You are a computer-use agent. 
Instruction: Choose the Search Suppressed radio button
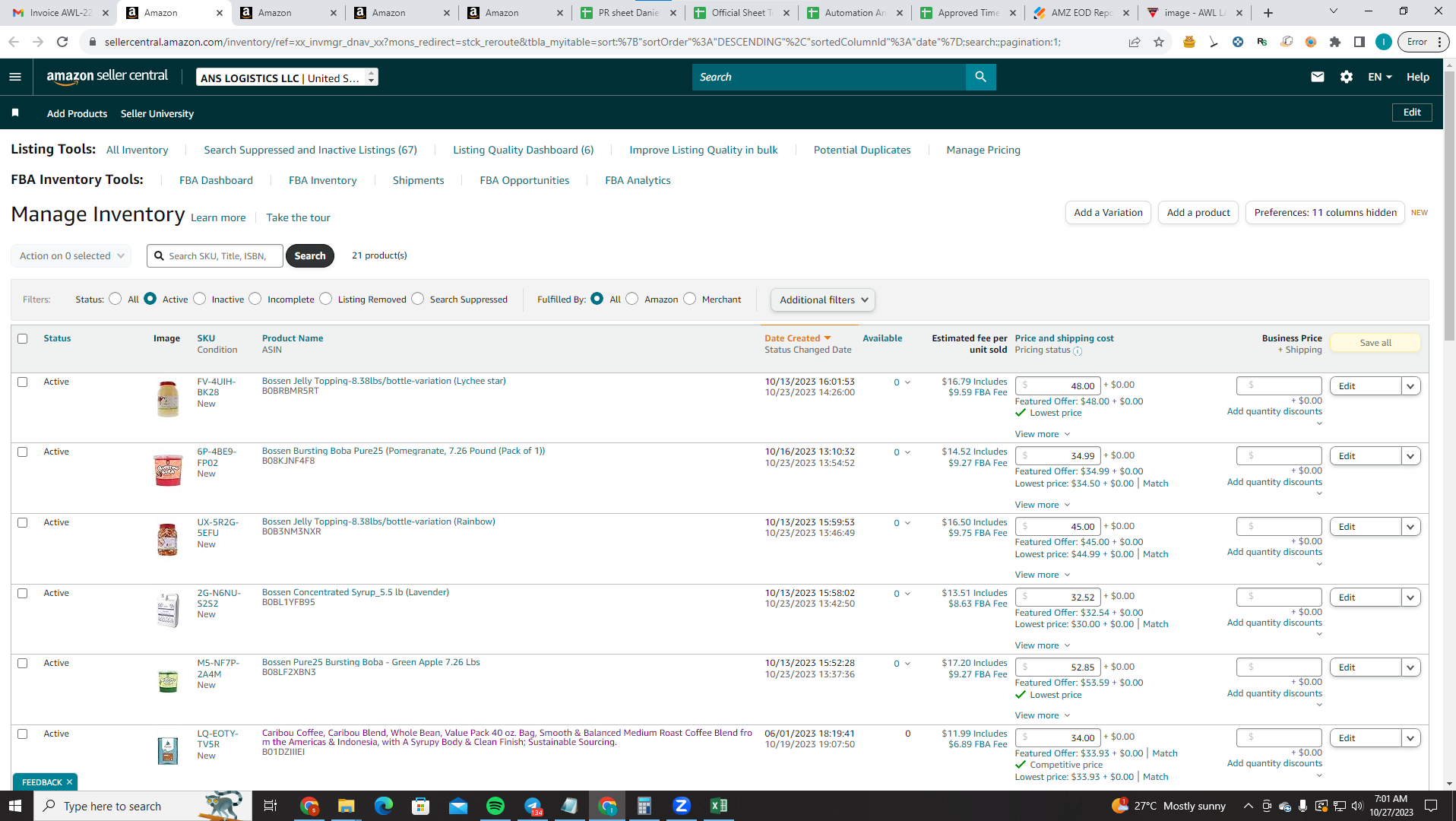point(418,299)
